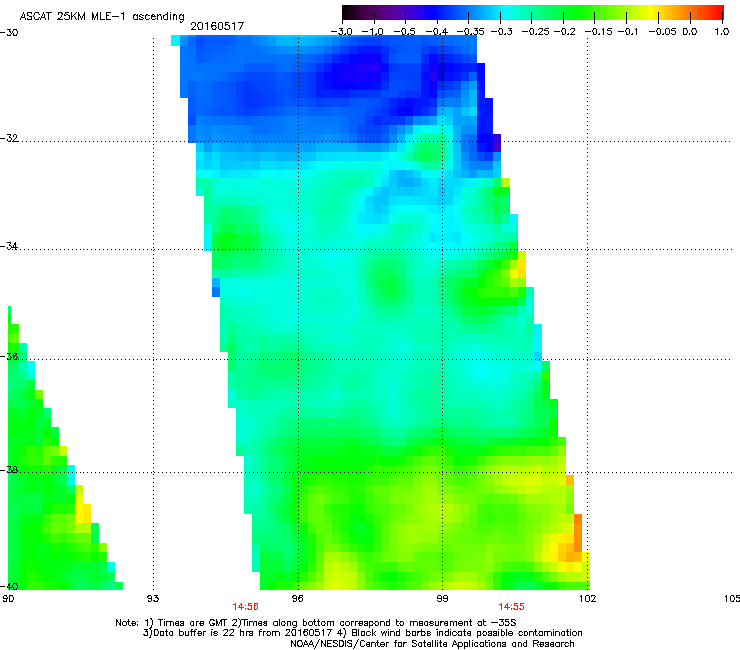Click the -0.05 color scale label
This screenshot has width=740, height=650.
point(663,32)
